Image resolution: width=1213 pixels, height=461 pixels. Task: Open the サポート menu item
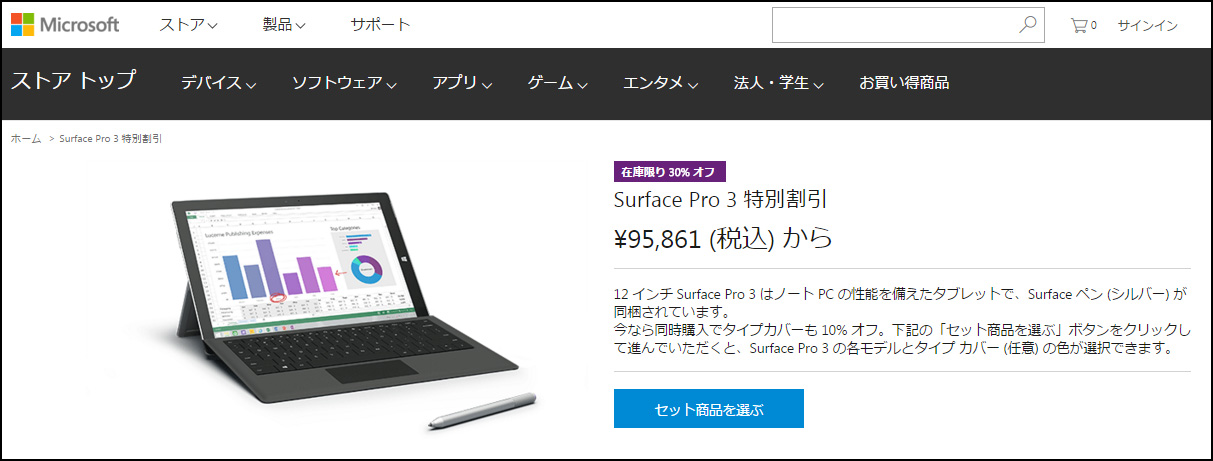point(380,25)
